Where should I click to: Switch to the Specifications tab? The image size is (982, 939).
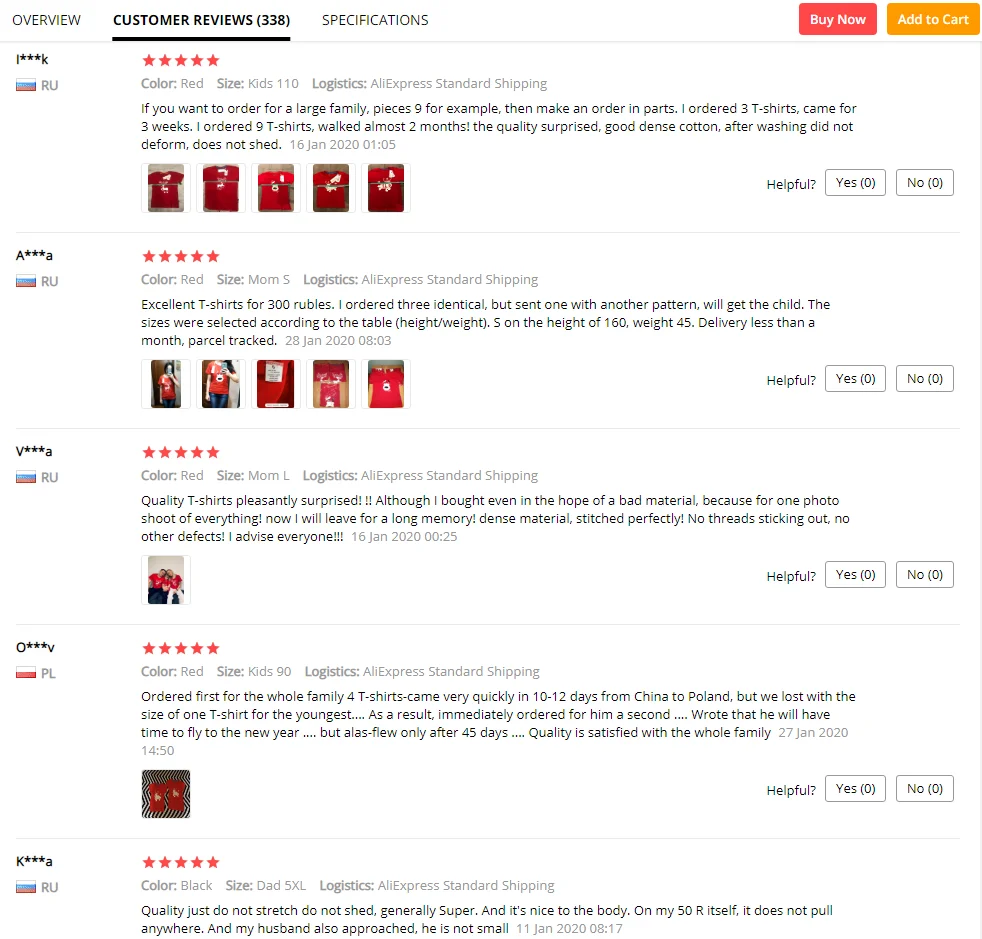tap(375, 20)
